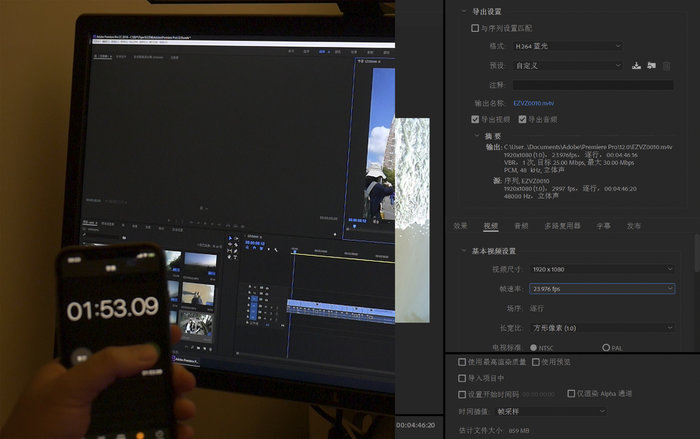
Task: Click the timeline timecode 00:00:08:12
Action: click(255, 243)
